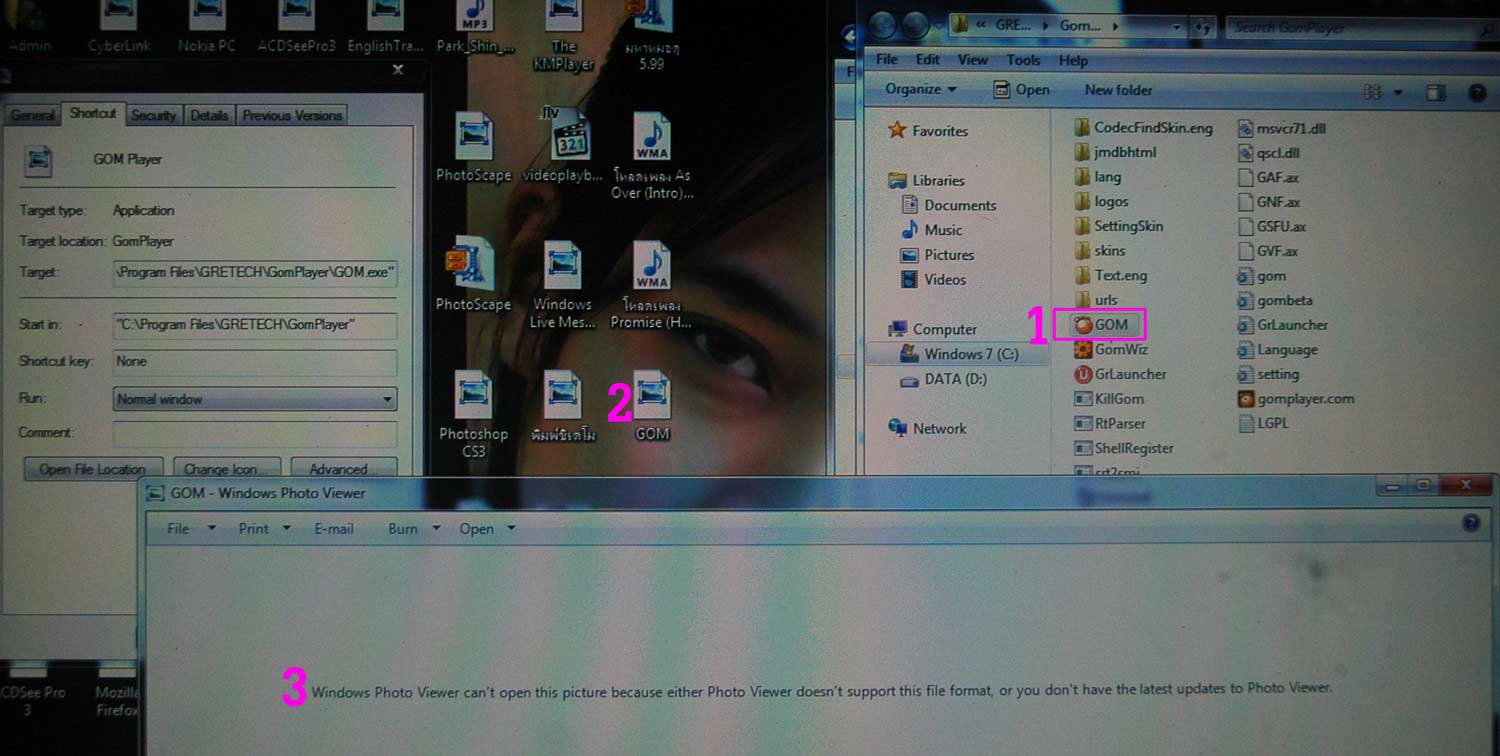Select the gombeta settings file

(x=1275, y=300)
